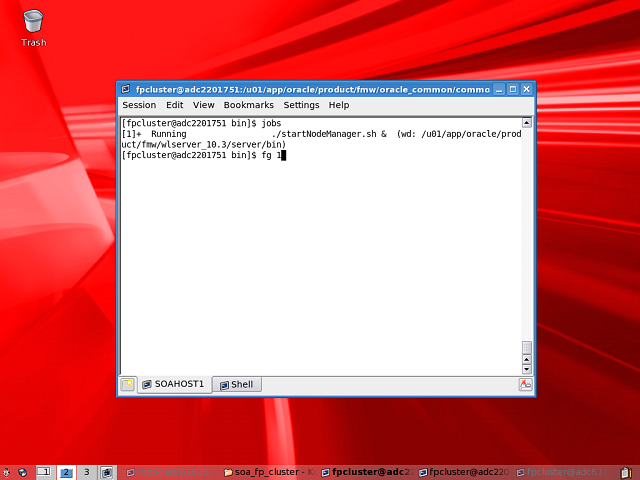The height and width of the screenshot is (480, 640).
Task: Switch to virtual desktop 3 in pager
Action: (x=87, y=472)
